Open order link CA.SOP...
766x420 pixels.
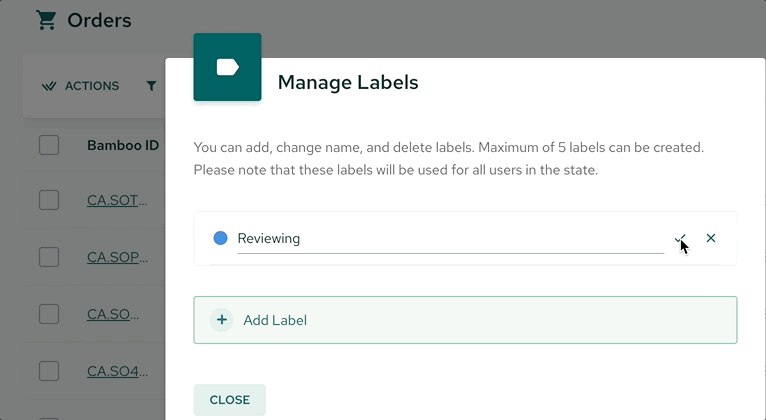click(117, 257)
